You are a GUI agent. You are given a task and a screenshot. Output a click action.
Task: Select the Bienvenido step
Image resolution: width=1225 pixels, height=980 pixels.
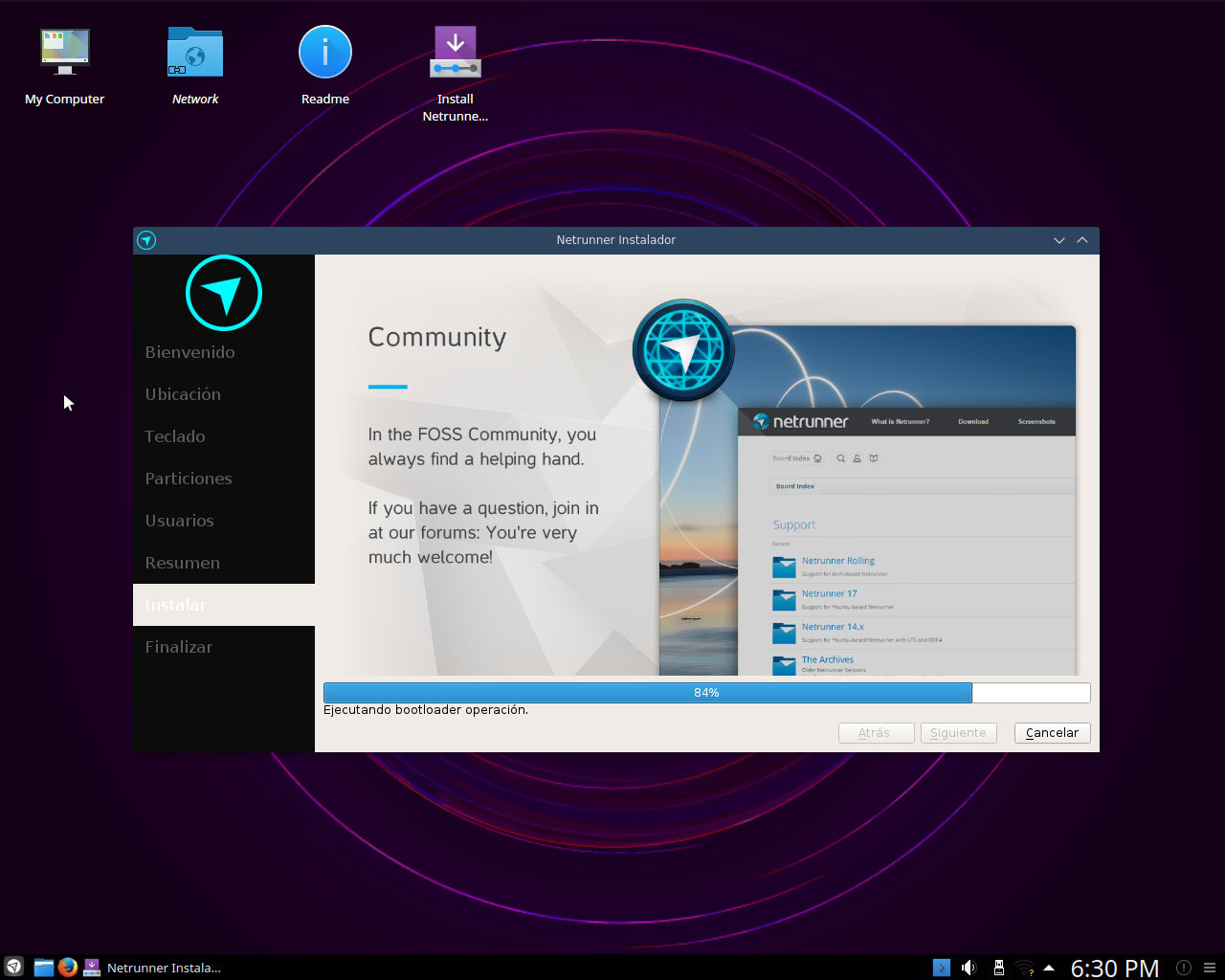224,352
